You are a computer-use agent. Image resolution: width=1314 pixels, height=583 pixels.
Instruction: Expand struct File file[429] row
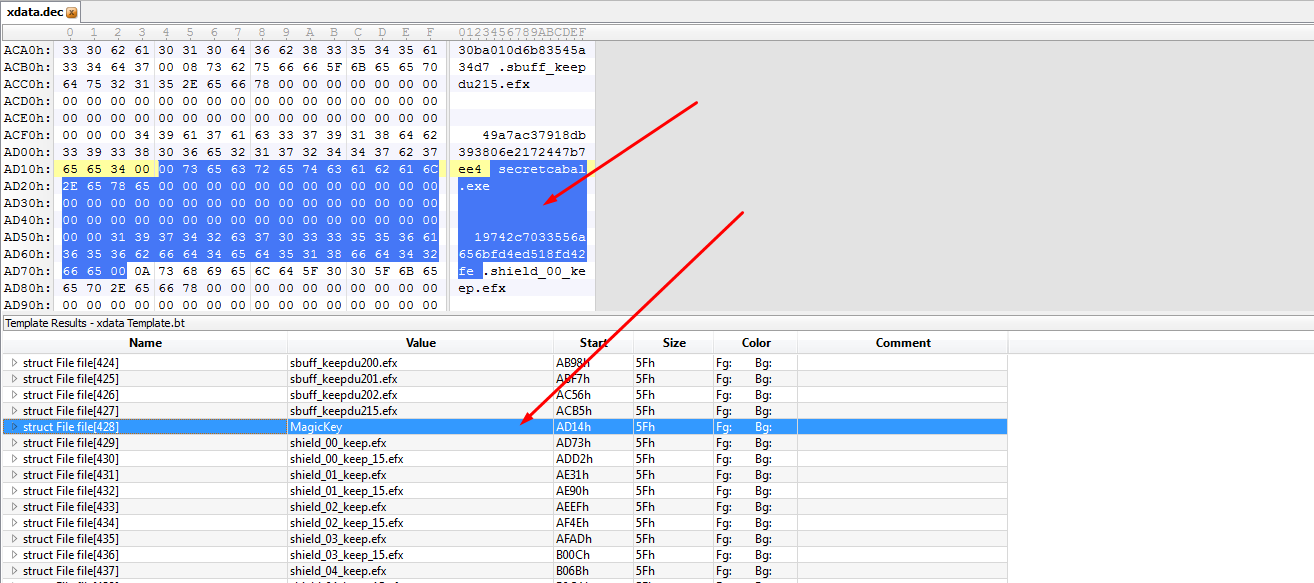14,443
